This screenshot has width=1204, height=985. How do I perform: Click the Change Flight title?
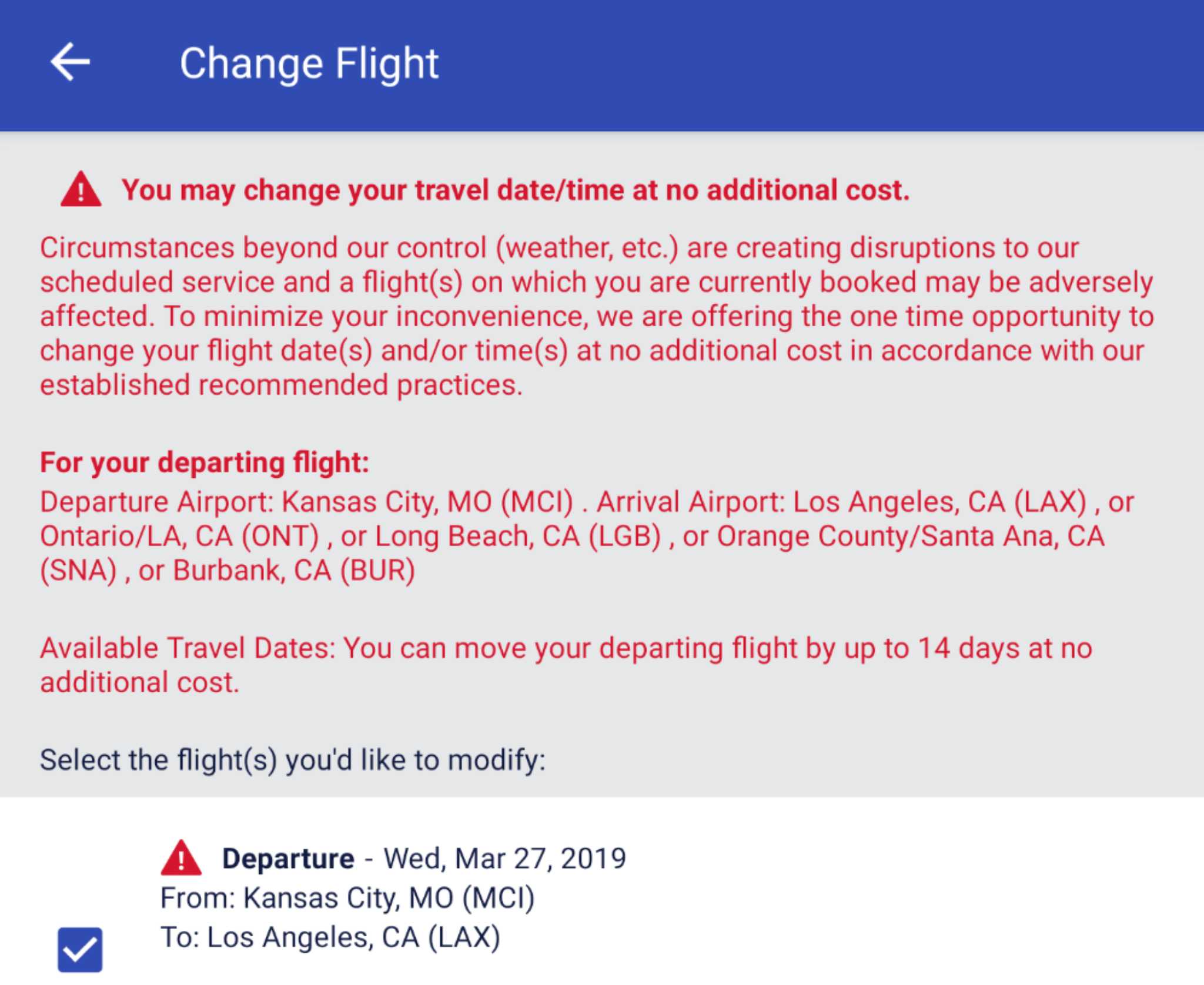[x=309, y=63]
